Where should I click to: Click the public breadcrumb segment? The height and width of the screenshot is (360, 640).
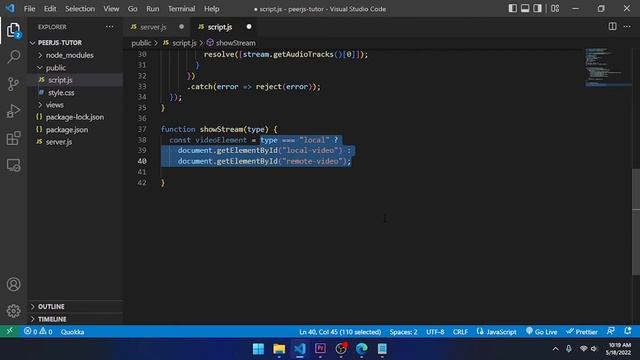coord(141,43)
